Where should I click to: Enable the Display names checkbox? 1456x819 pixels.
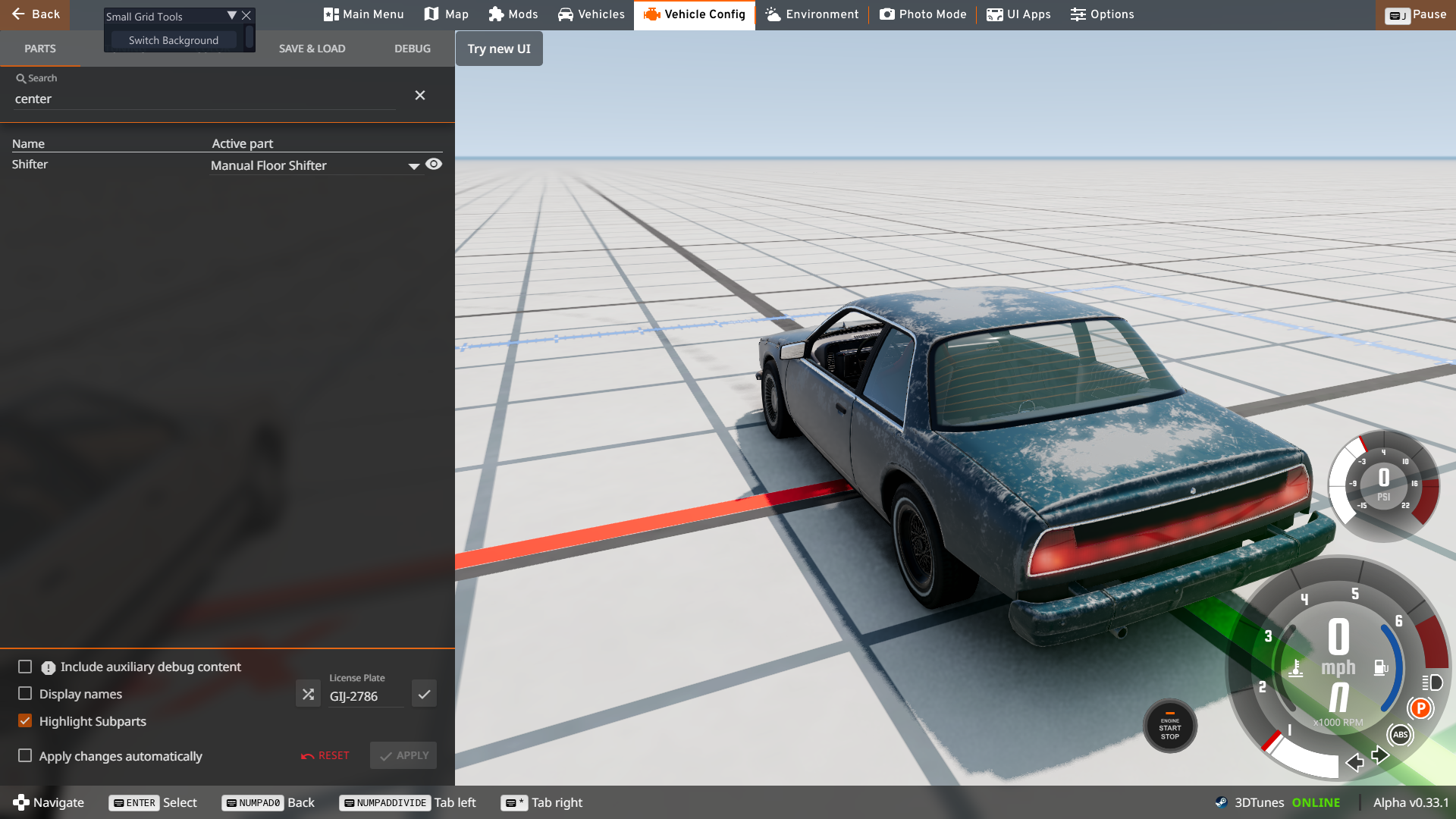click(25, 694)
